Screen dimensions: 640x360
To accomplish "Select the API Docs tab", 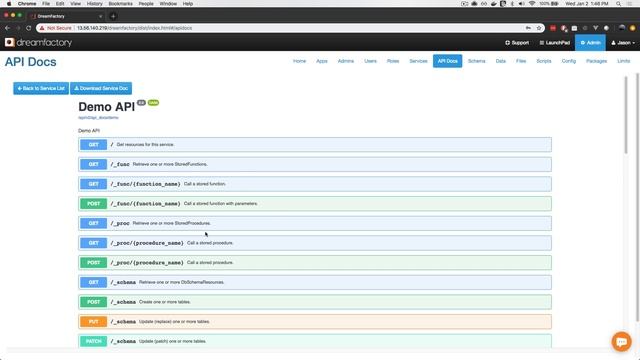I will pyautogui.click(x=447, y=61).
